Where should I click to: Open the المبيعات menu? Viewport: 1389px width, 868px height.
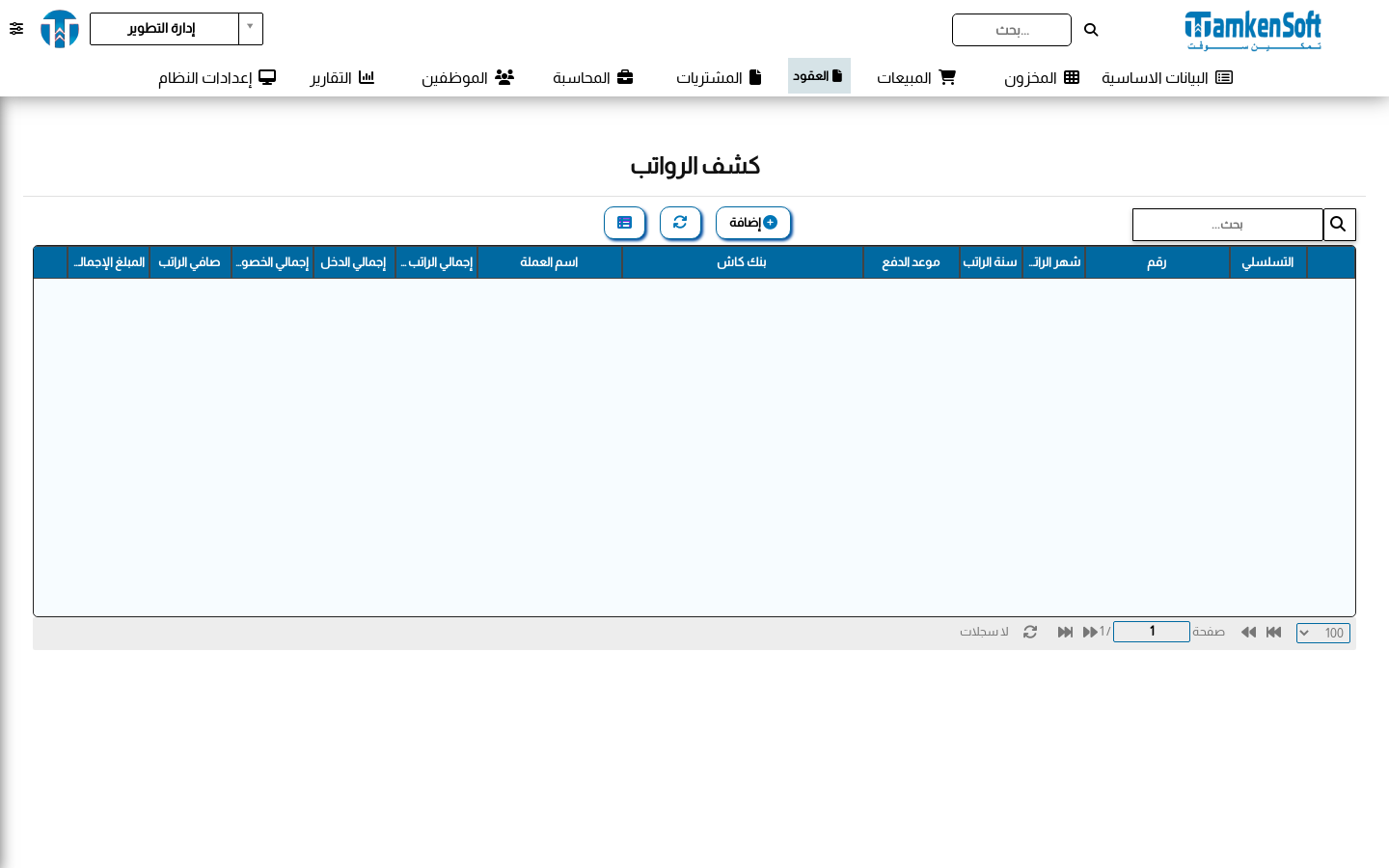tap(915, 77)
